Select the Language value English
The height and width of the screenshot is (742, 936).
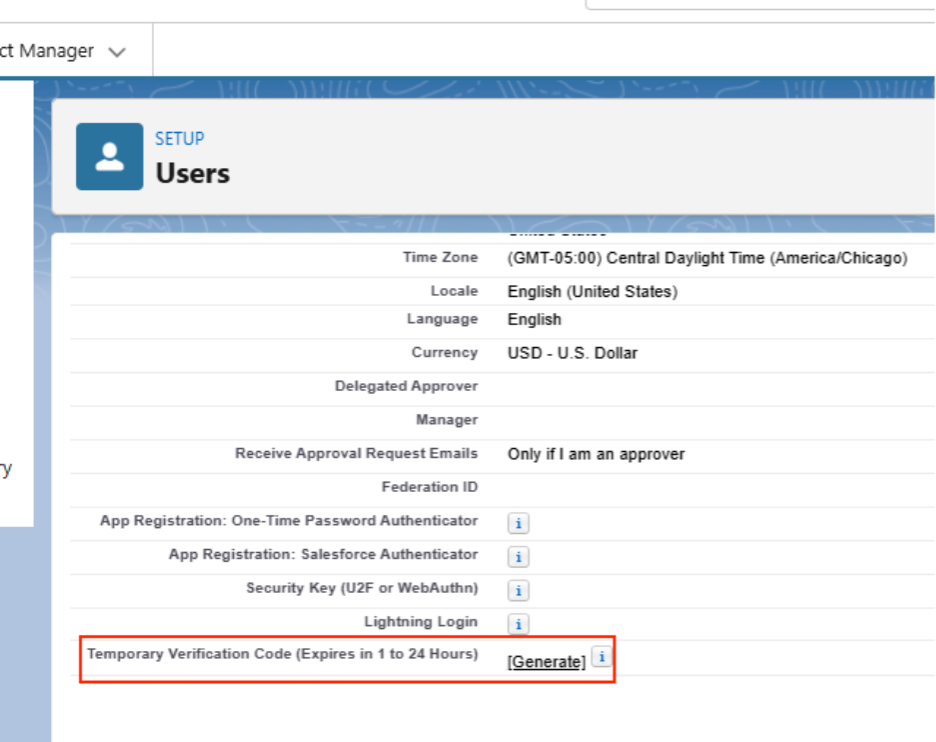pos(534,319)
